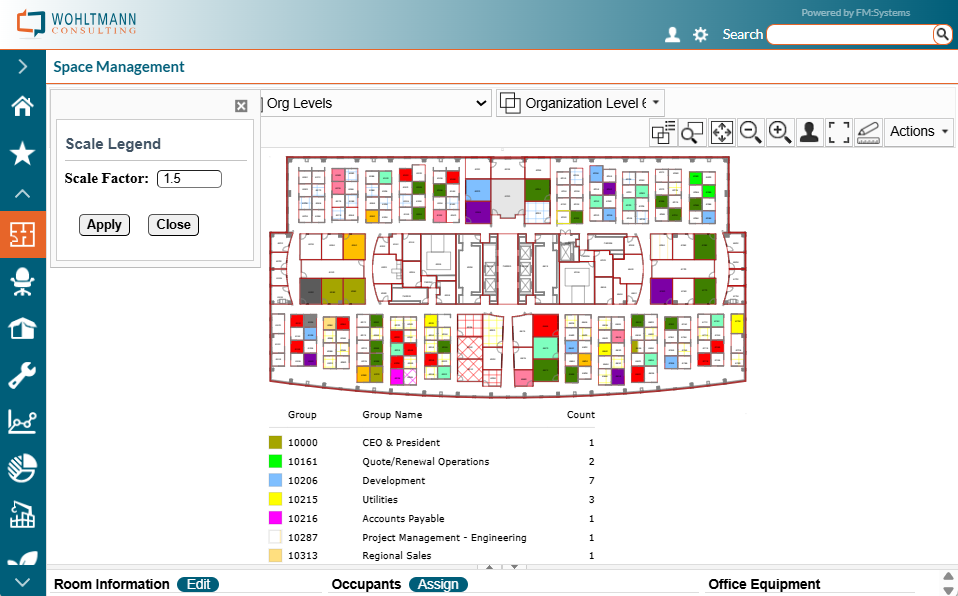Image resolution: width=958 pixels, height=596 pixels.
Task: Click the fullscreen brackets icon
Action: pos(839,132)
